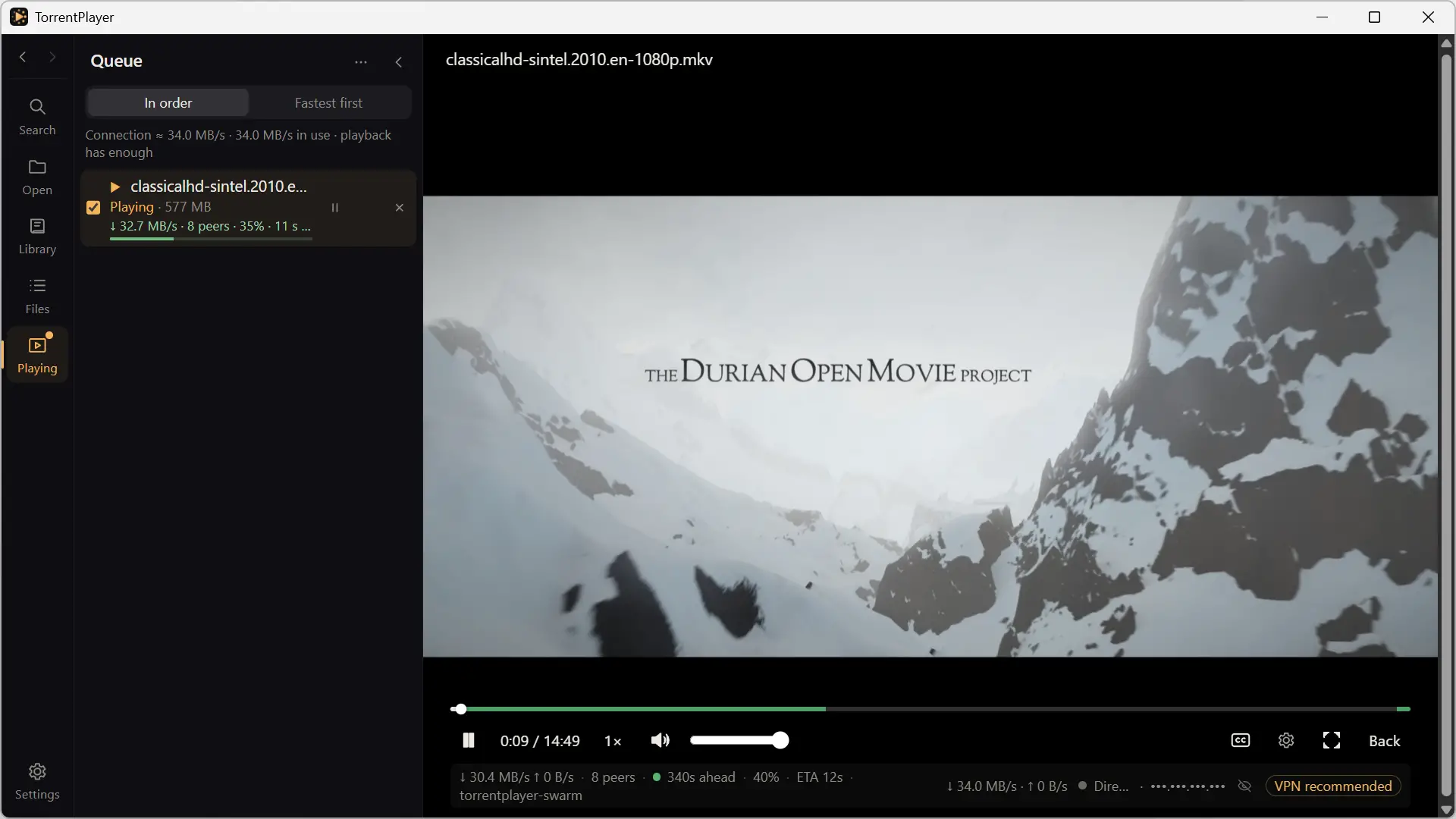Click the play triangle on the queue item

tap(115, 187)
